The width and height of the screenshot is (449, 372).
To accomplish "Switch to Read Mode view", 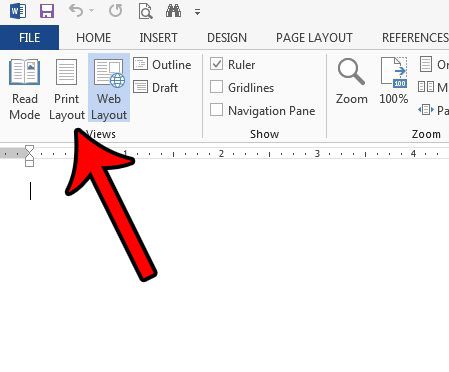I will coord(25,89).
